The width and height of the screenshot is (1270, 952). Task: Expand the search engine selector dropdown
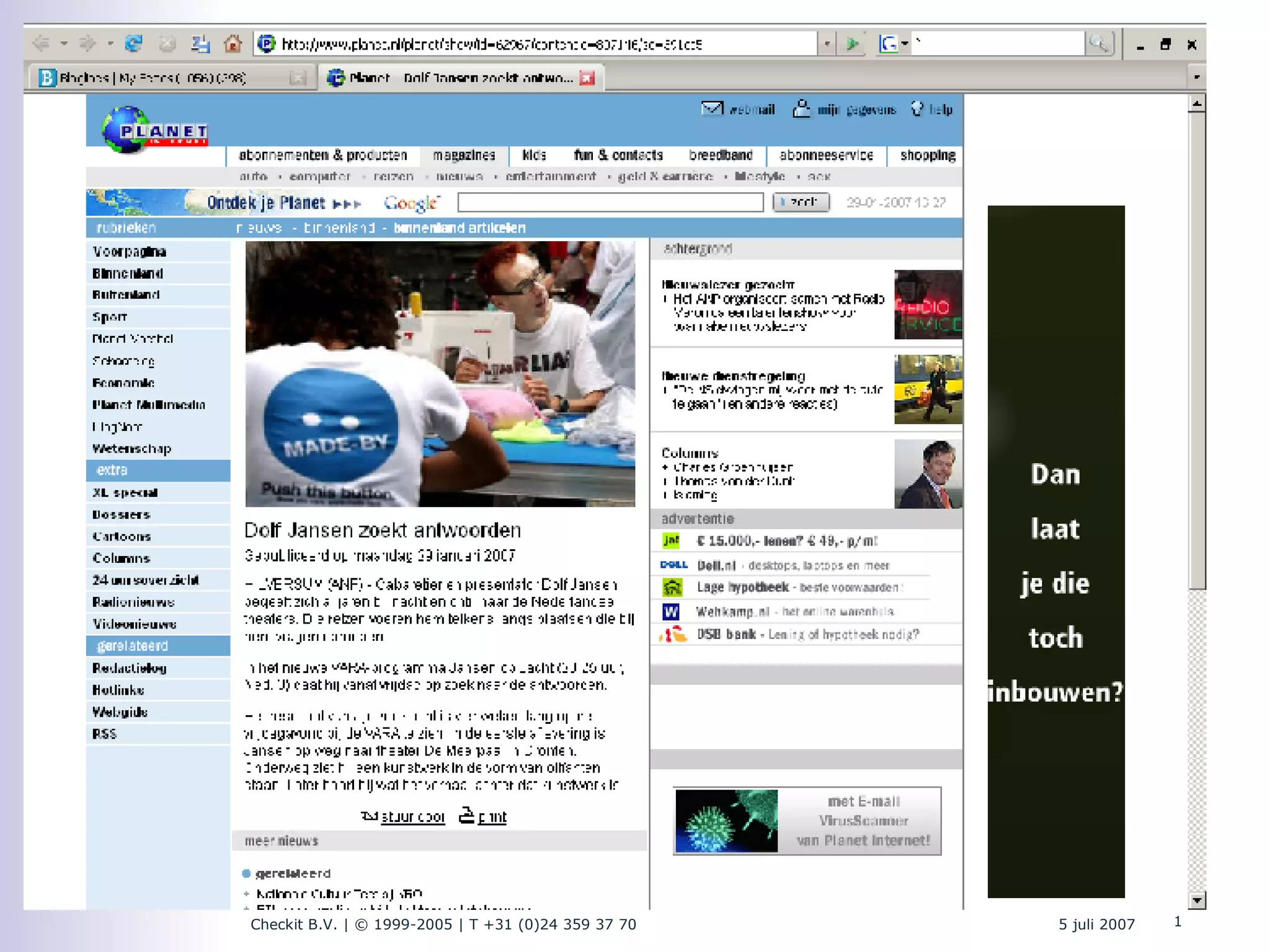pos(905,43)
